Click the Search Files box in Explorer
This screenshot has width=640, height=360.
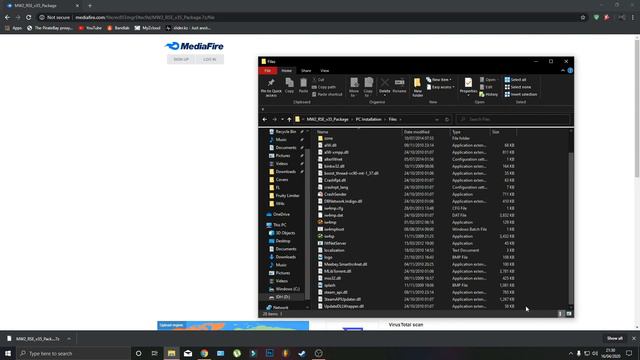tap(513, 120)
